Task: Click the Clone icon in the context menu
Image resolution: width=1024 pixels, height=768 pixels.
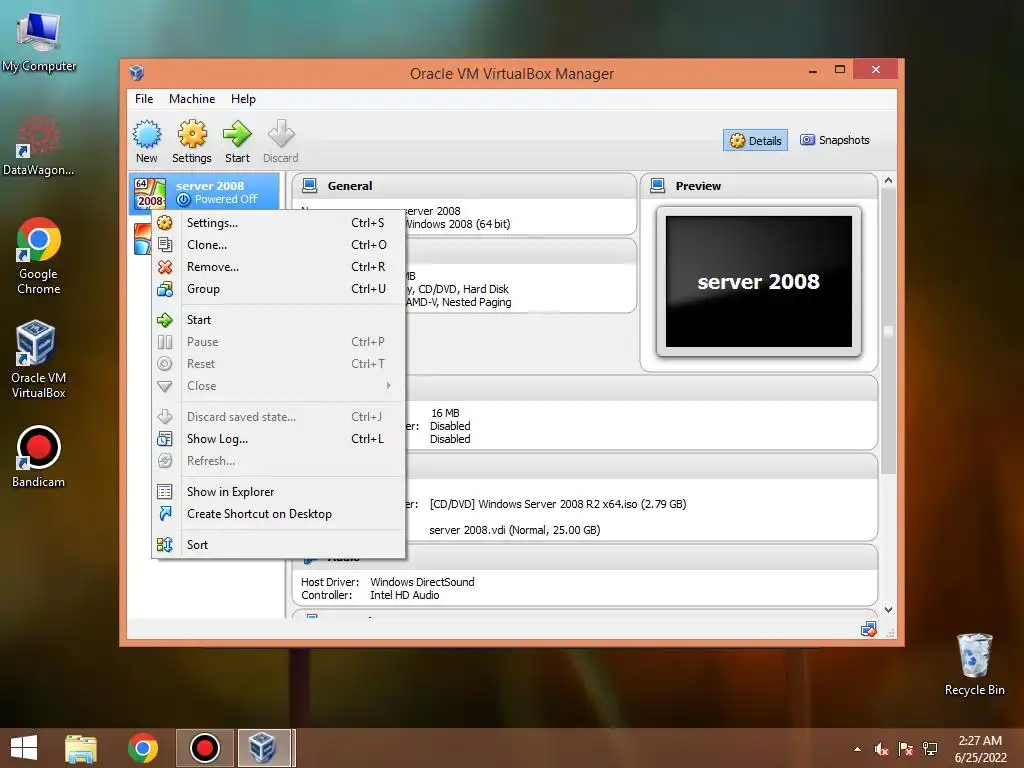Action: 165,245
